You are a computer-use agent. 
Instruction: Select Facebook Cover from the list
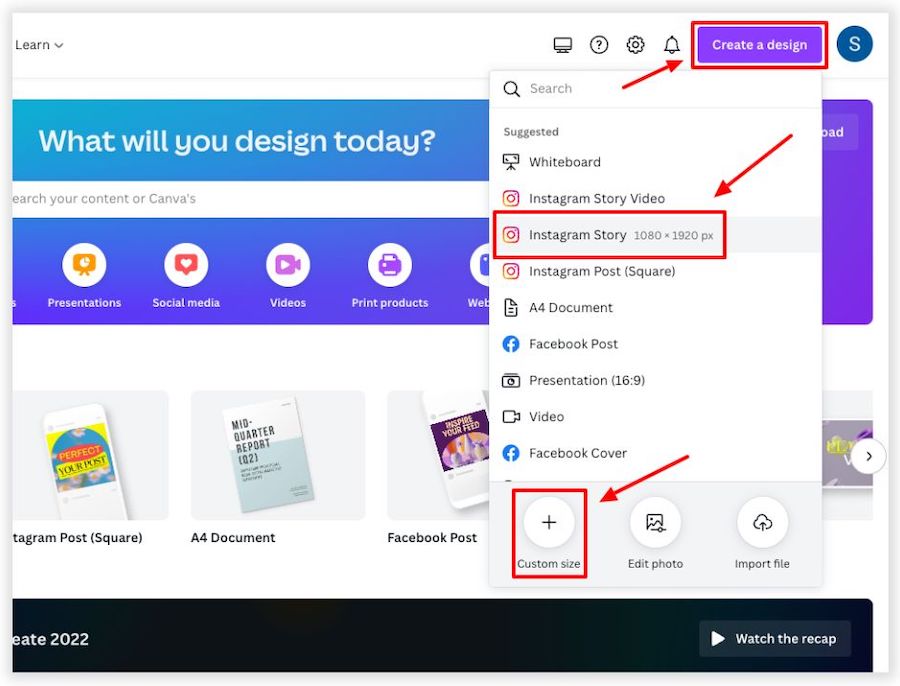point(577,453)
